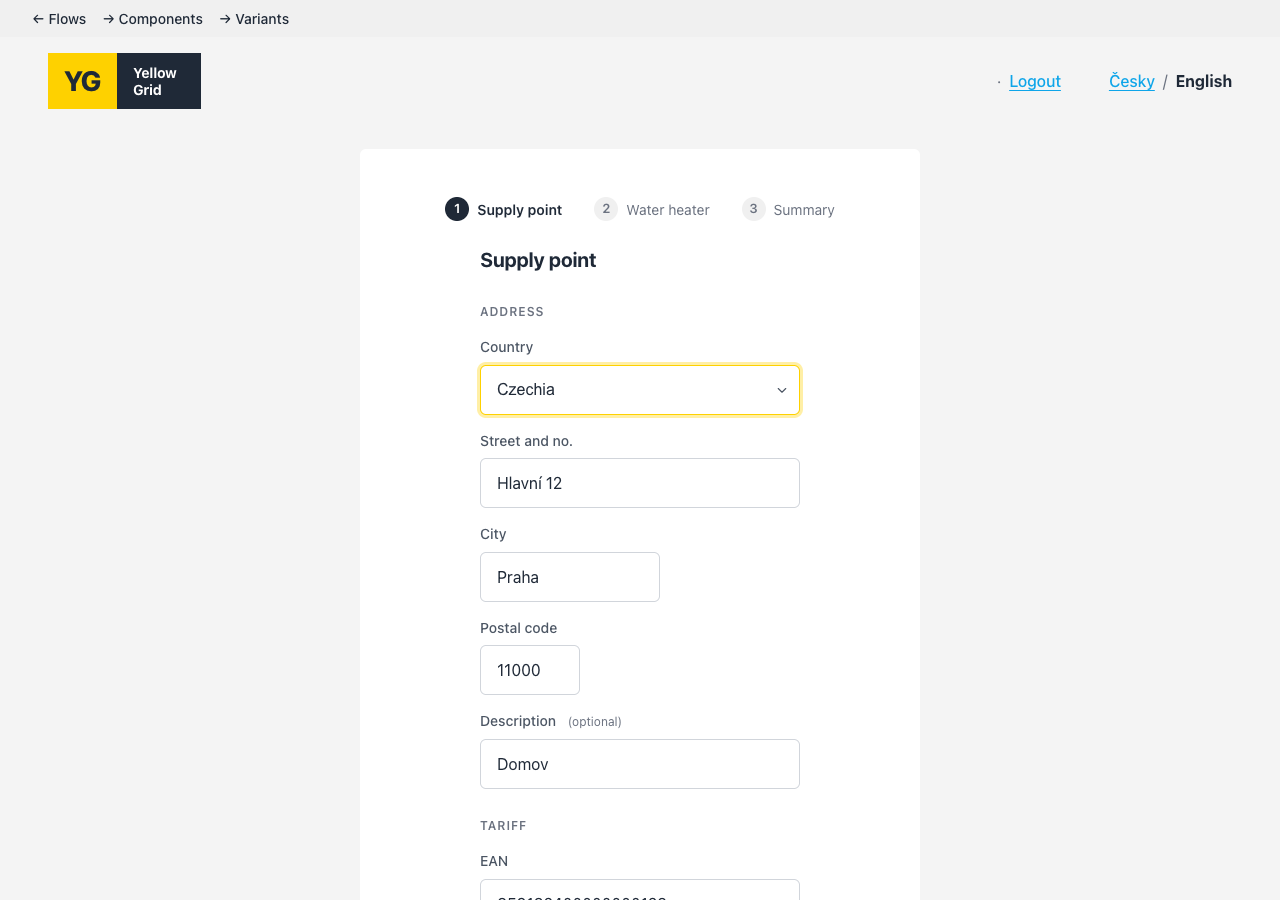Viewport: 1280px width, 900px height.
Task: Click the City label
Action: point(493,534)
